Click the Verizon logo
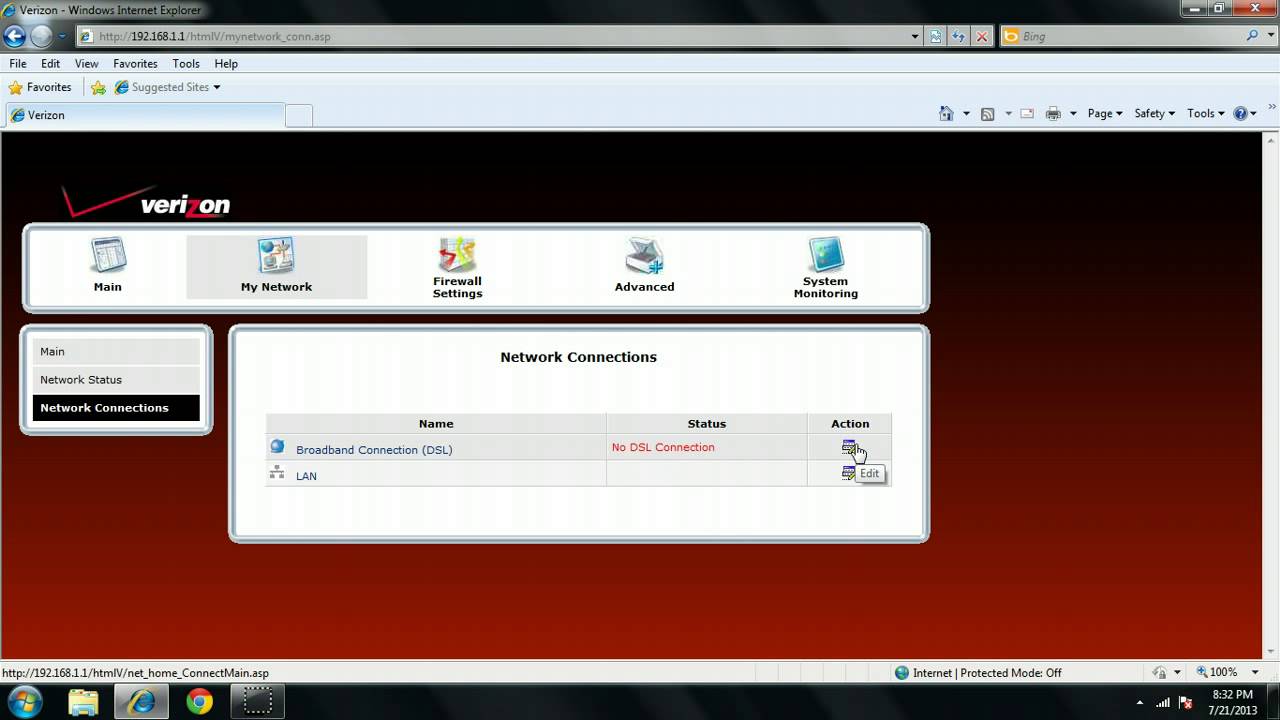This screenshot has width=1280, height=720. click(146, 202)
